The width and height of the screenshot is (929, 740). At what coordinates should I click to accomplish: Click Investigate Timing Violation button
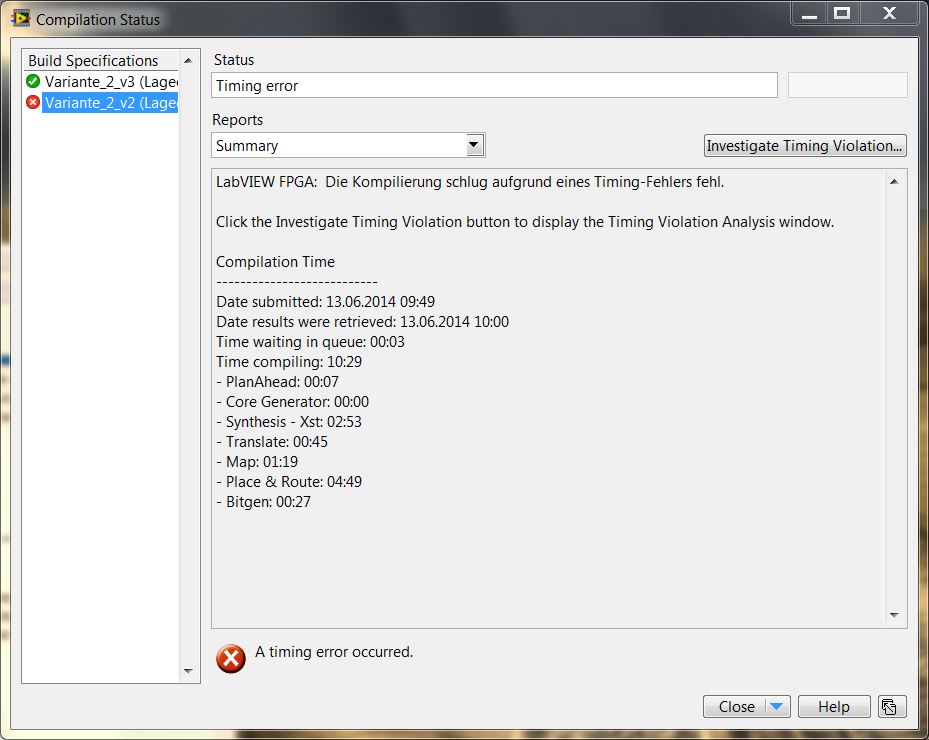805,145
